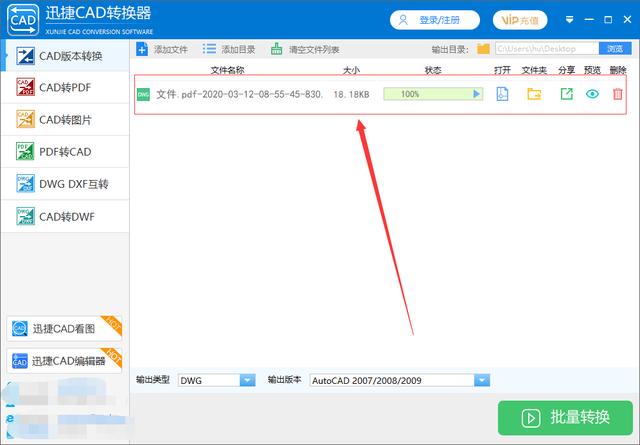Image resolution: width=640 pixels, height=445 pixels.
Task: Click the arrow of output version combo
Action: click(x=482, y=380)
